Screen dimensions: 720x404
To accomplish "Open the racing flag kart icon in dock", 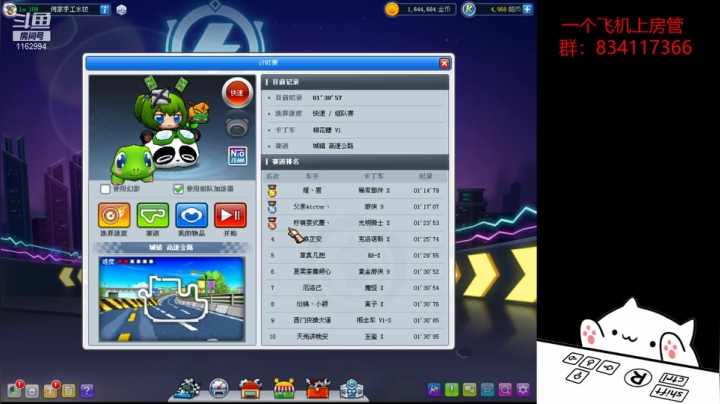I will point(187,388).
